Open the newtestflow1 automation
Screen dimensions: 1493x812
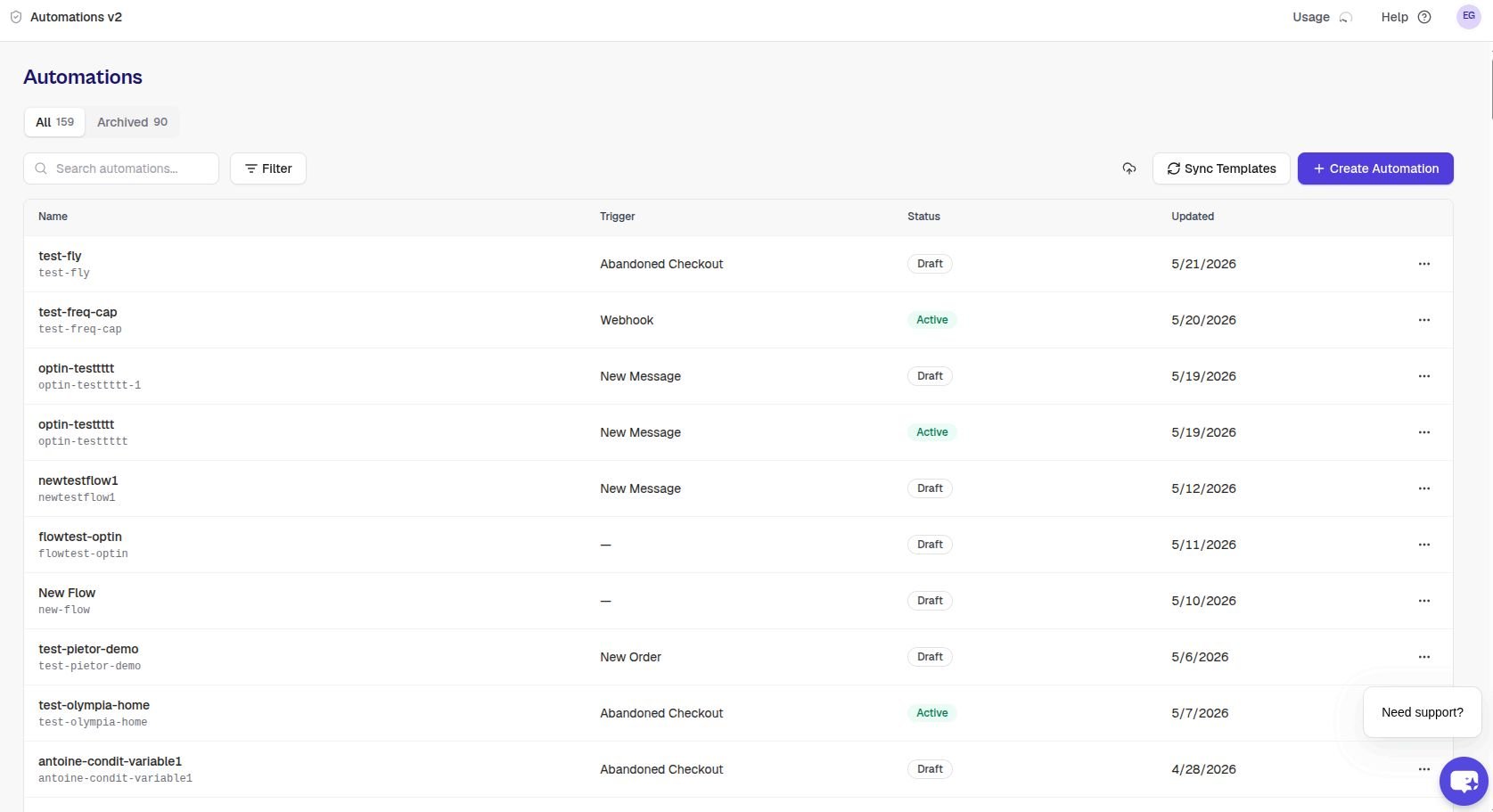(x=78, y=480)
